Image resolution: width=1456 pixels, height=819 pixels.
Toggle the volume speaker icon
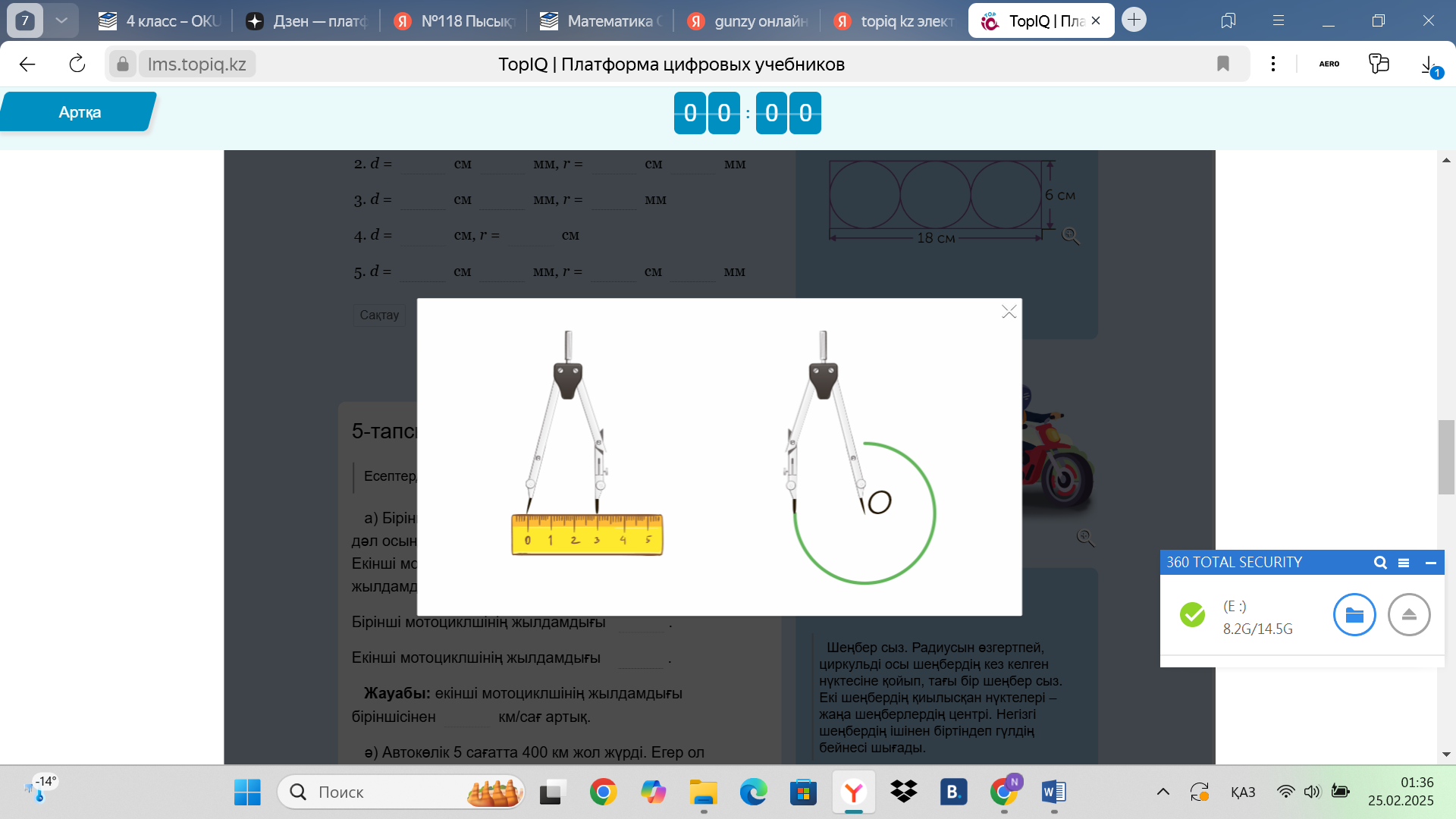pos(1312,792)
